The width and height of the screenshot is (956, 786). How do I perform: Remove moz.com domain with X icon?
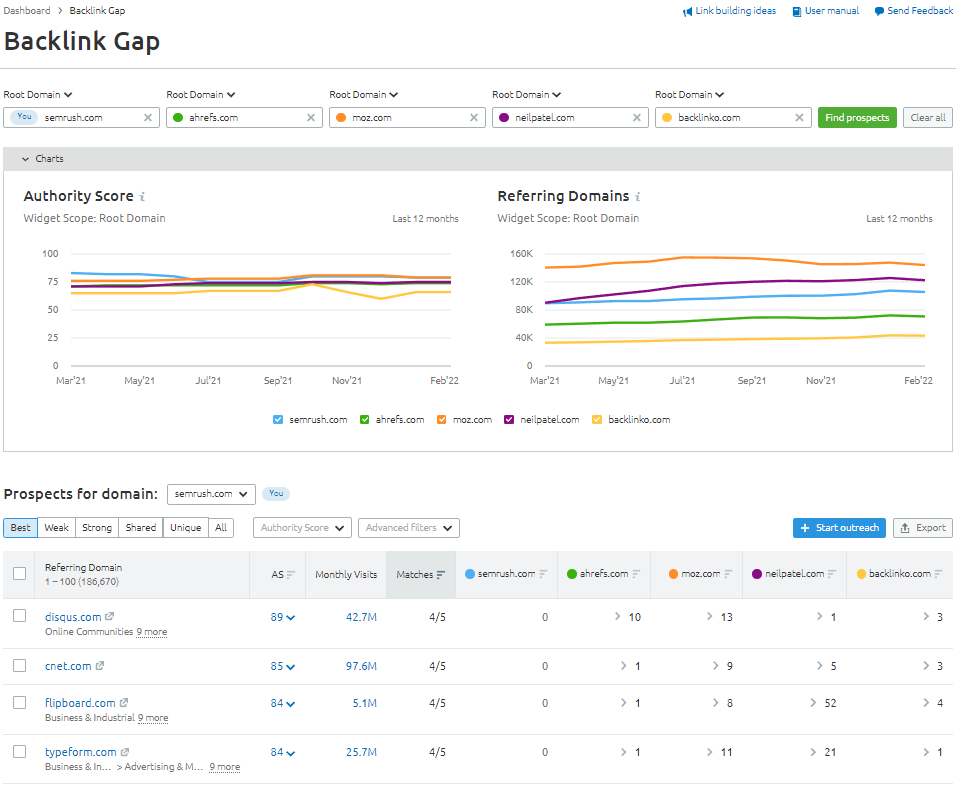click(x=474, y=118)
